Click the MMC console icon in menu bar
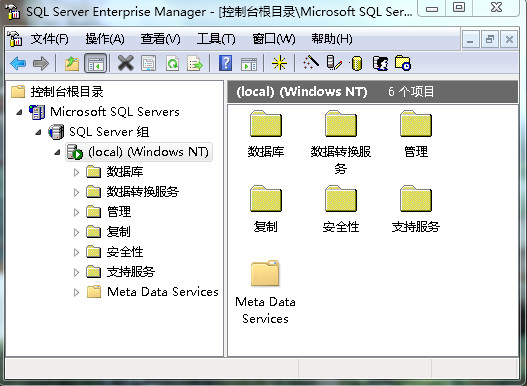 15,39
